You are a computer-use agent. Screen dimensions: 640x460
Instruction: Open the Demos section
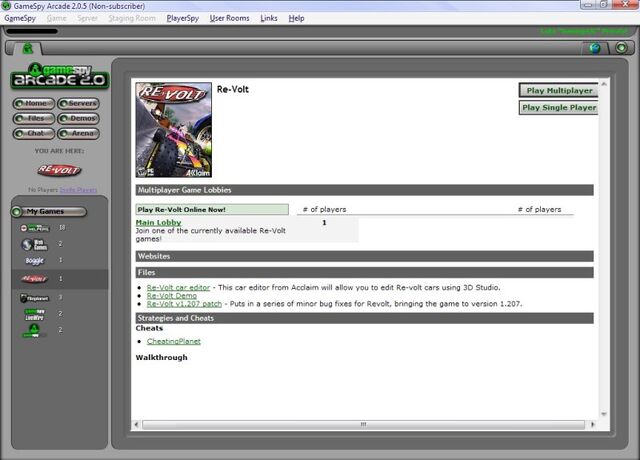pyautogui.click(x=78, y=118)
